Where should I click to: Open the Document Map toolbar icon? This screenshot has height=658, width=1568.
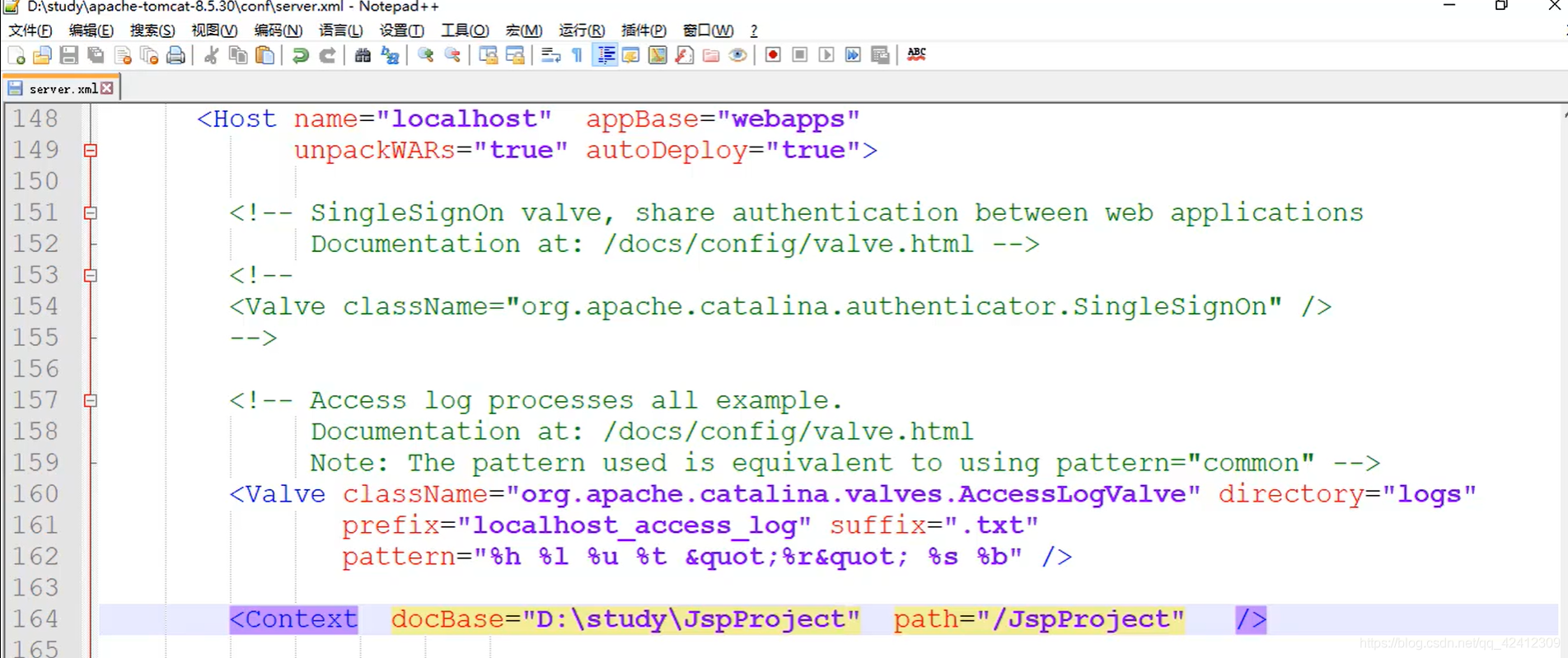pyautogui.click(x=658, y=55)
